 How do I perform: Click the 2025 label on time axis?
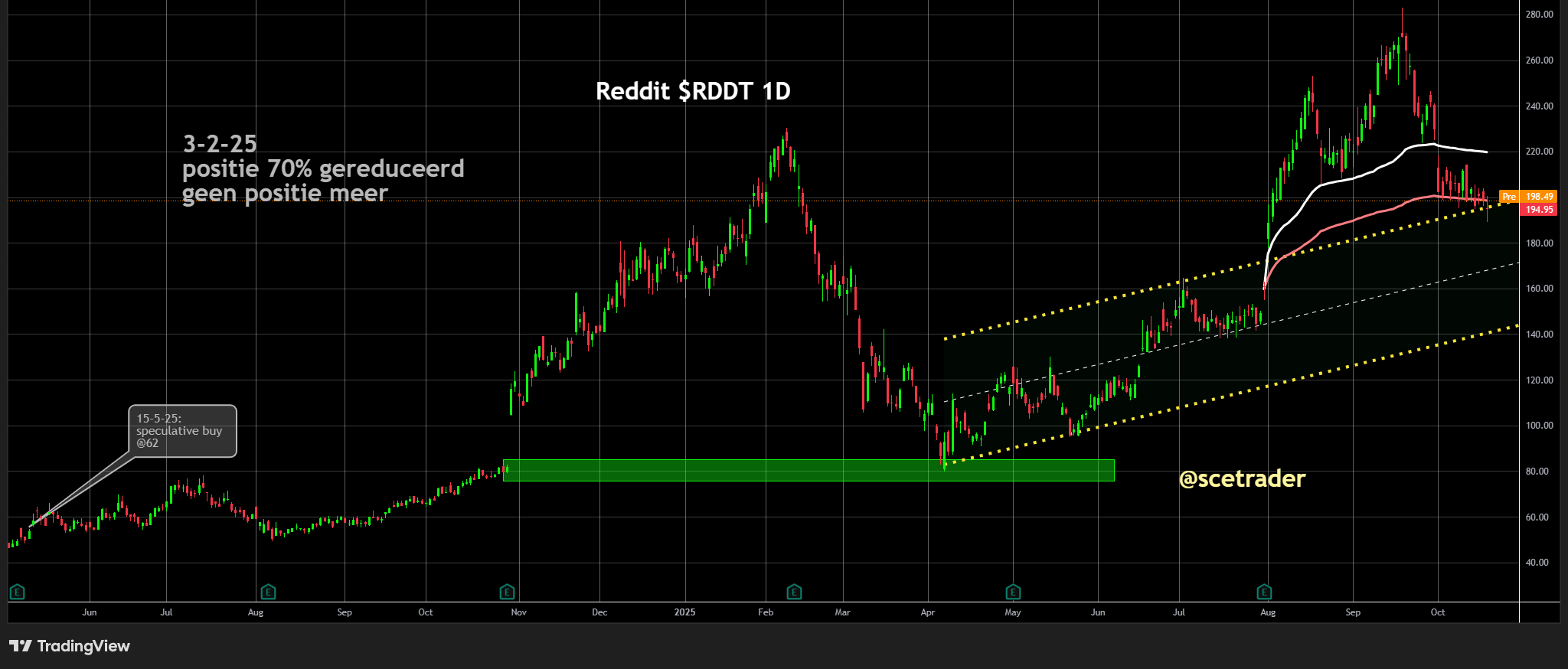(x=684, y=612)
